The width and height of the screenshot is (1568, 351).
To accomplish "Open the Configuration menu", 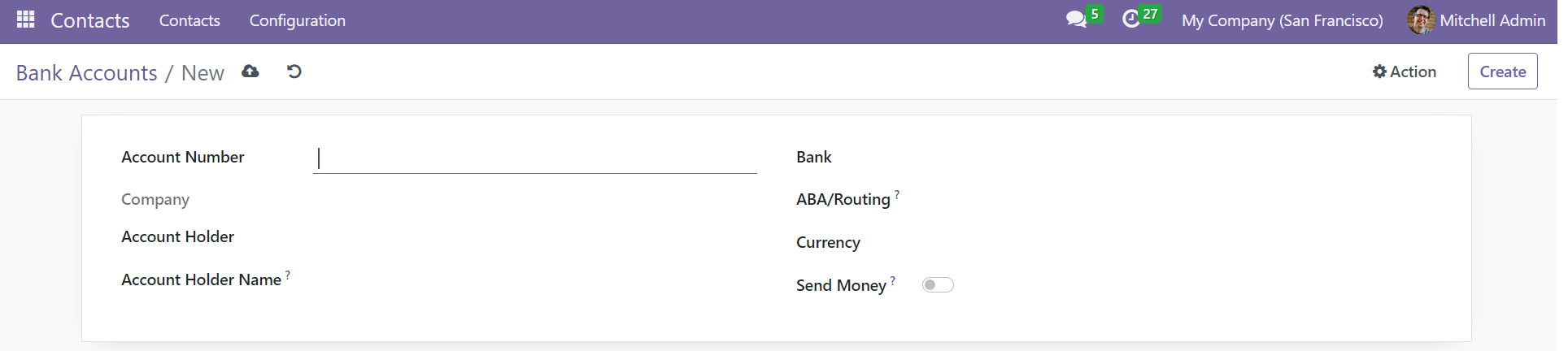I will click(298, 20).
